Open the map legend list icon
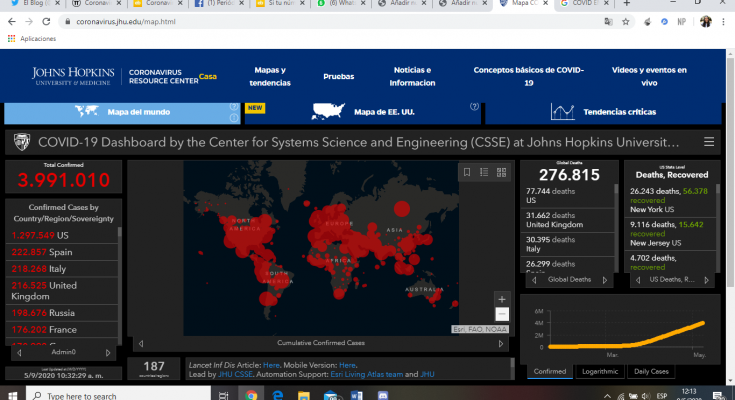This screenshot has height=400, width=735. pyautogui.click(x=484, y=172)
